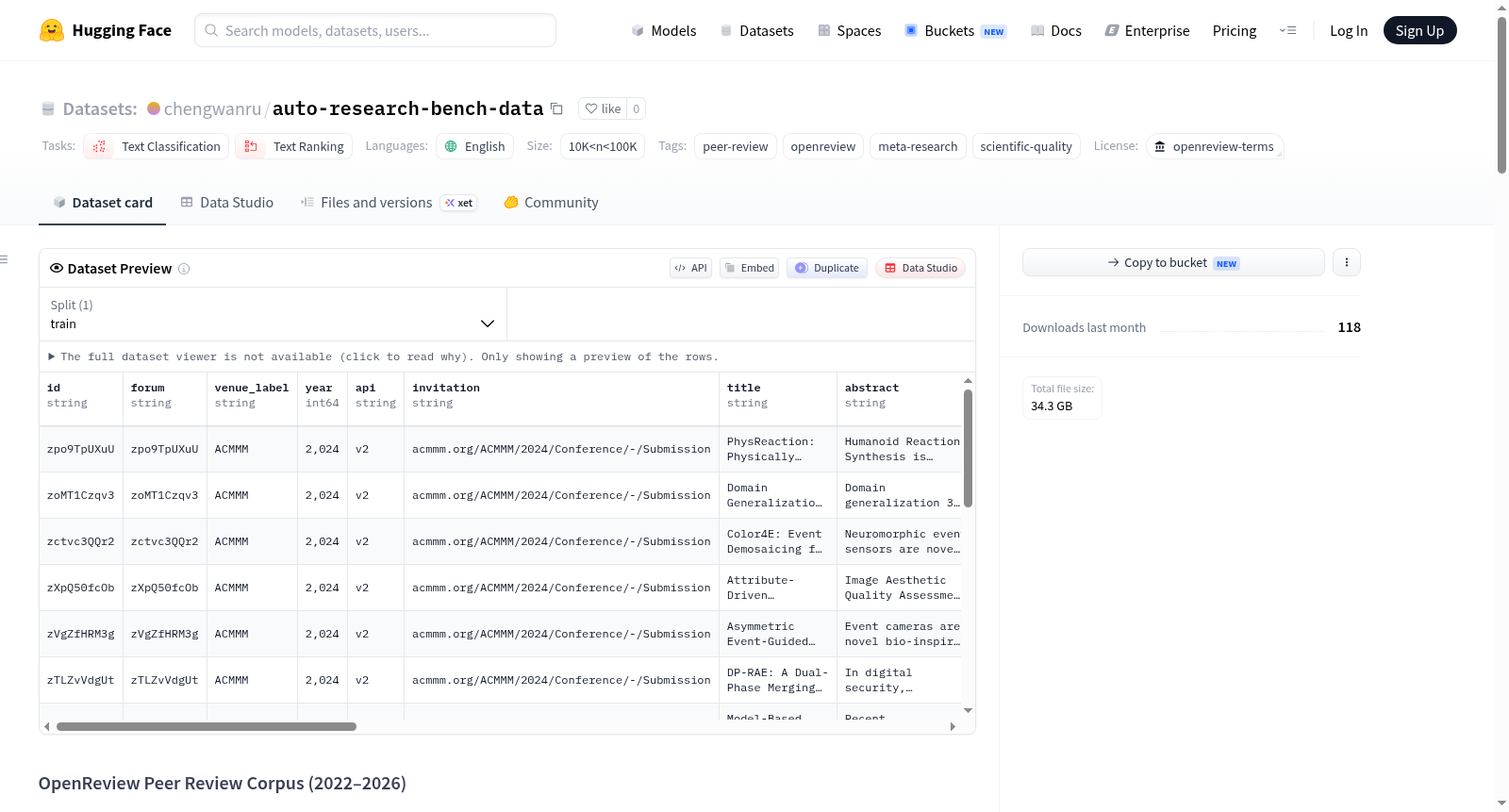Viewport: 1509px width, 812px height.
Task: Click the openreview tag
Action: coord(823,146)
